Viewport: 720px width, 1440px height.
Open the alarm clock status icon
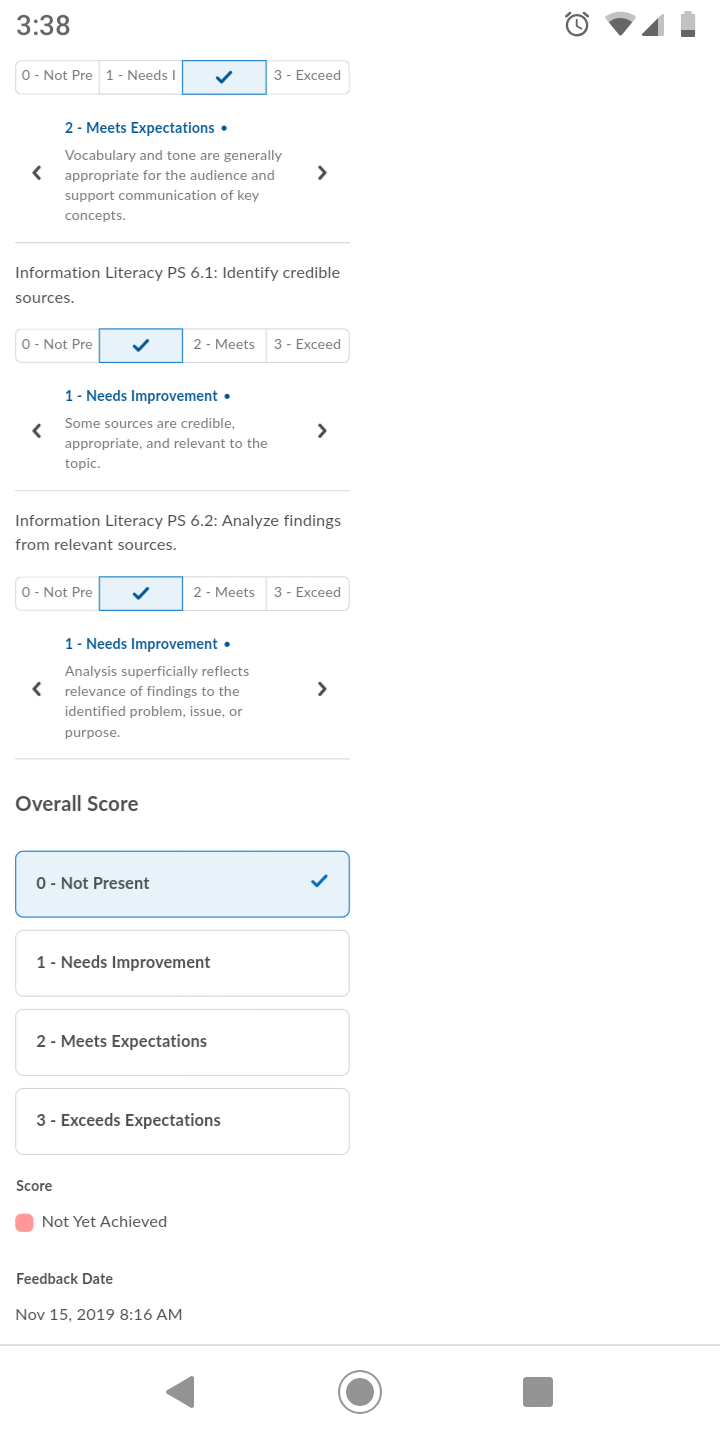tap(577, 24)
